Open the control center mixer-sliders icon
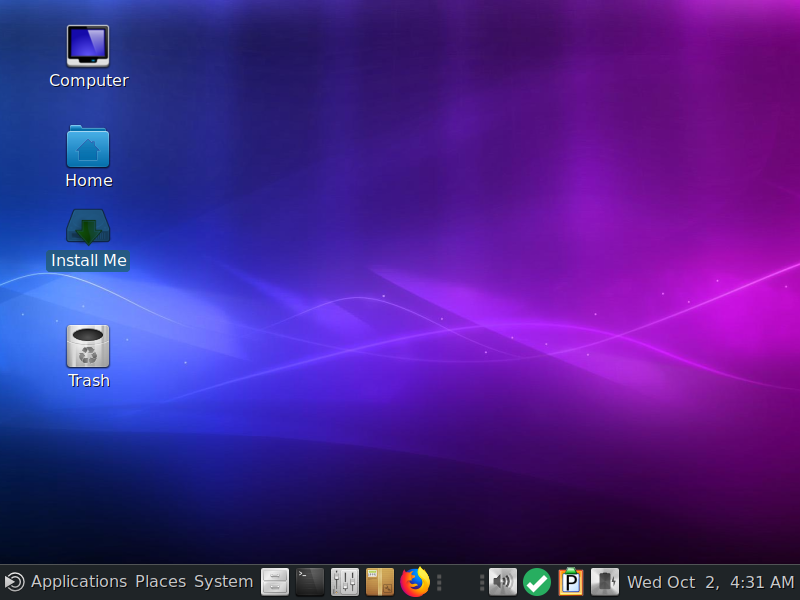This screenshot has width=800, height=600. pos(344,582)
